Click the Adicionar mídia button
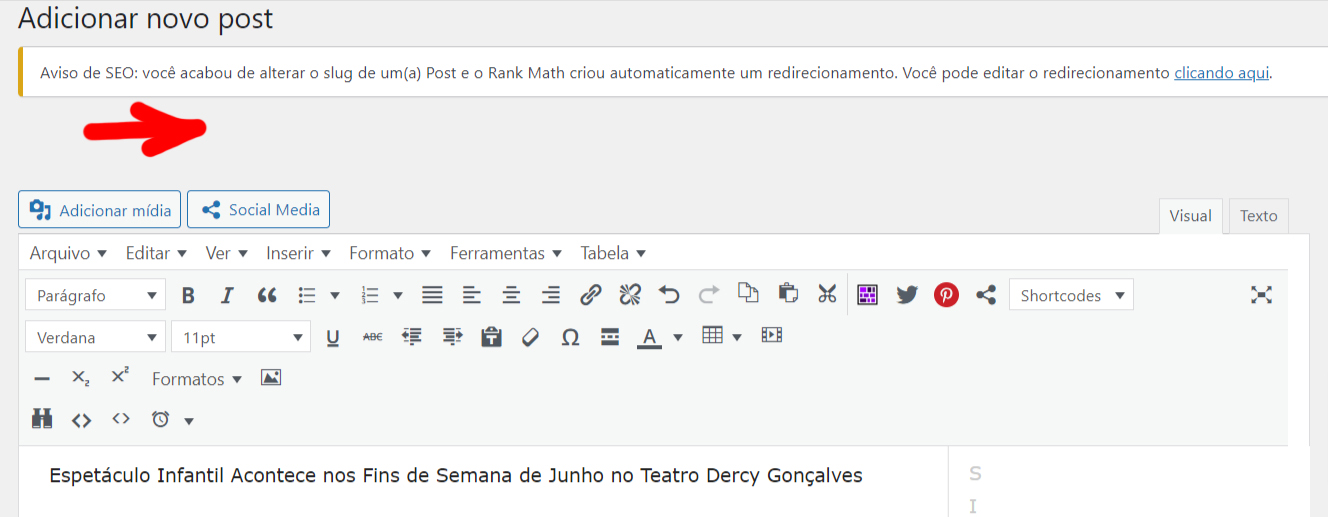This screenshot has height=517, width=1328. click(100, 210)
